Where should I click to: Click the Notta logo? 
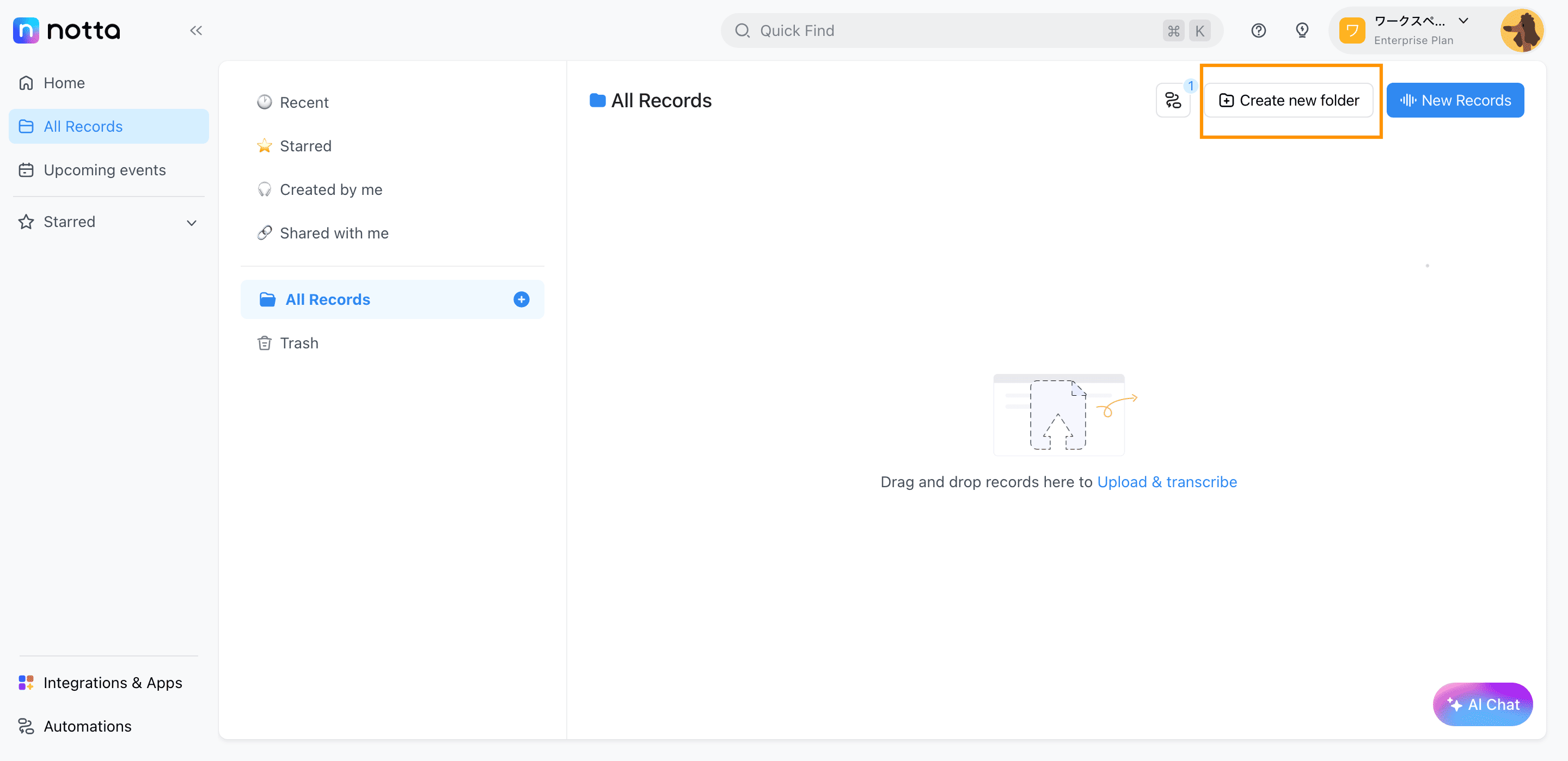tap(67, 30)
